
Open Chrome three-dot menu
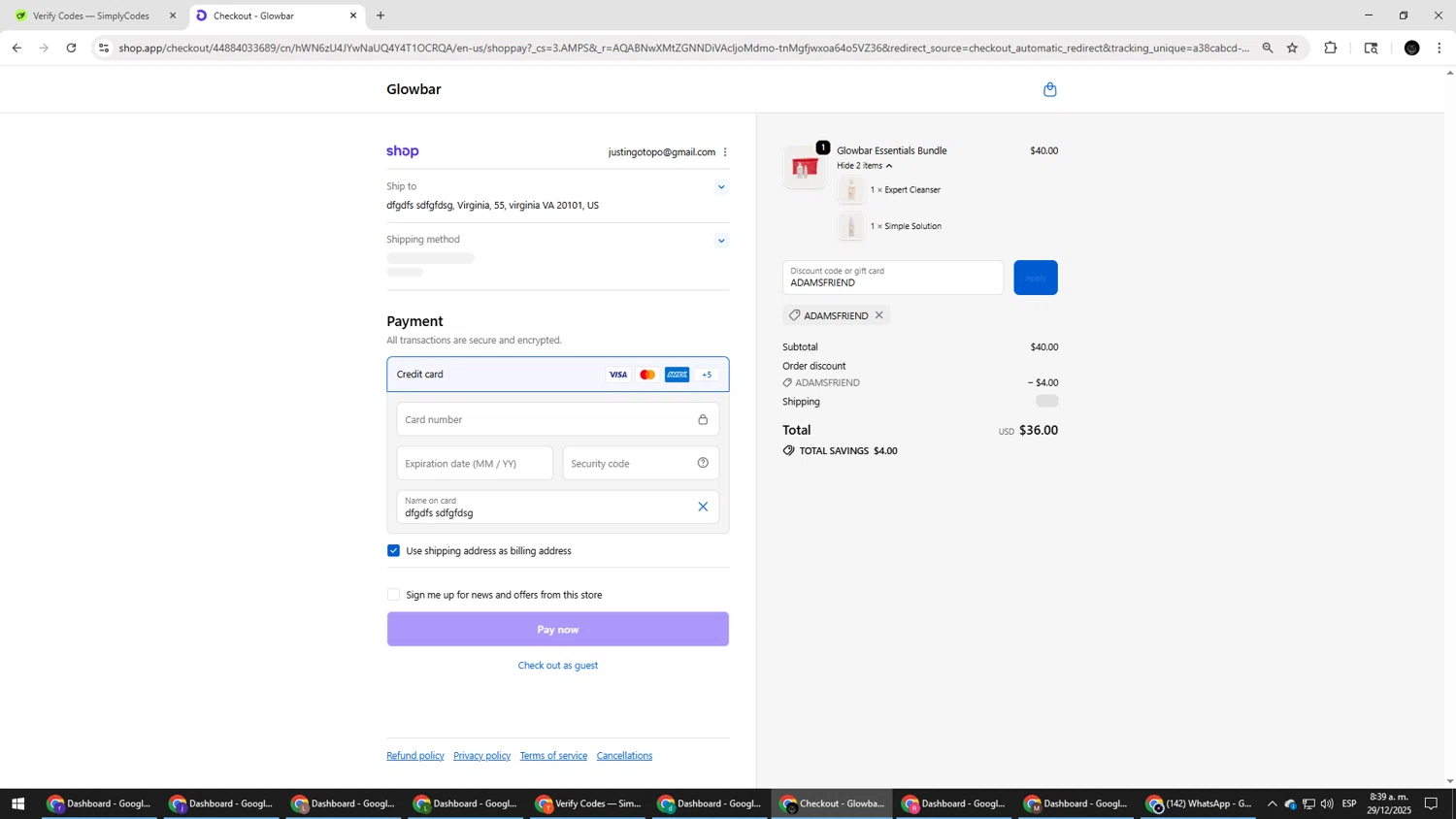tap(1439, 48)
